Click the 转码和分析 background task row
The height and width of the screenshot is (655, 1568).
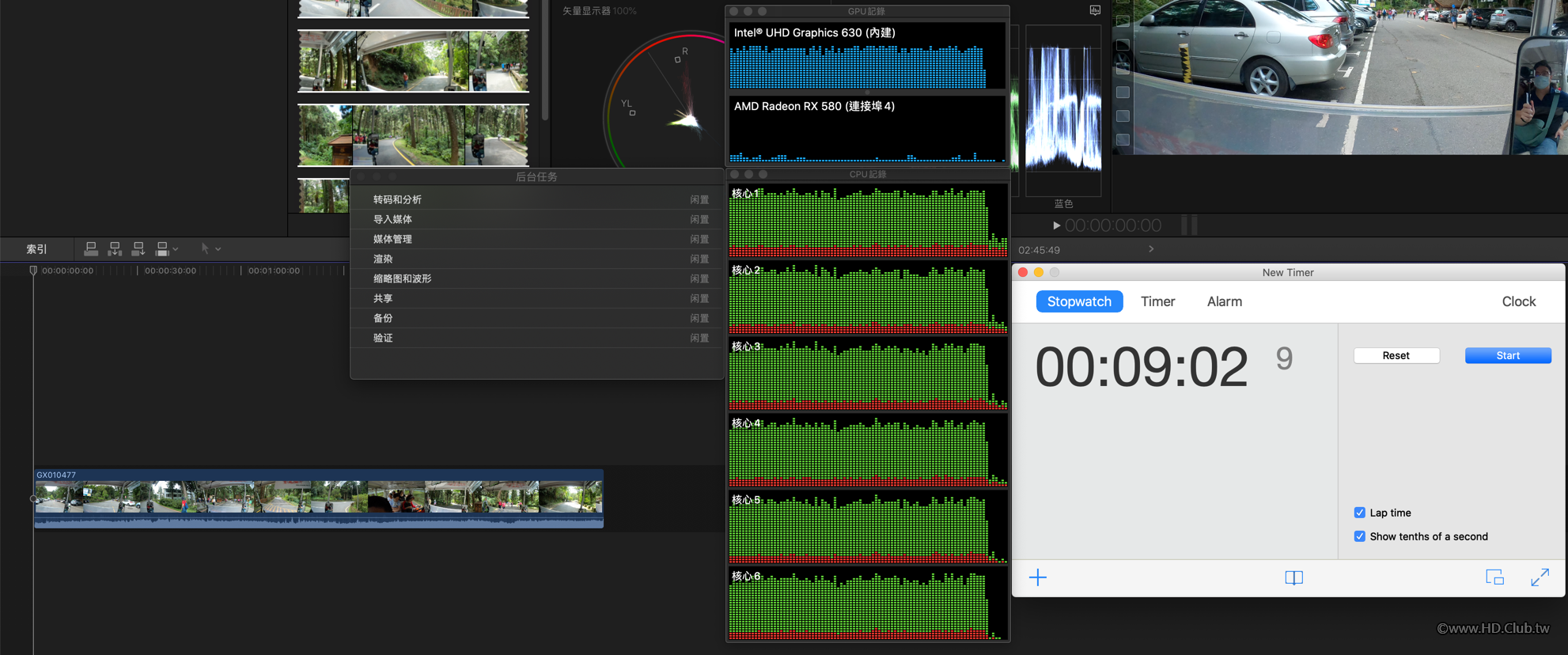click(x=537, y=199)
